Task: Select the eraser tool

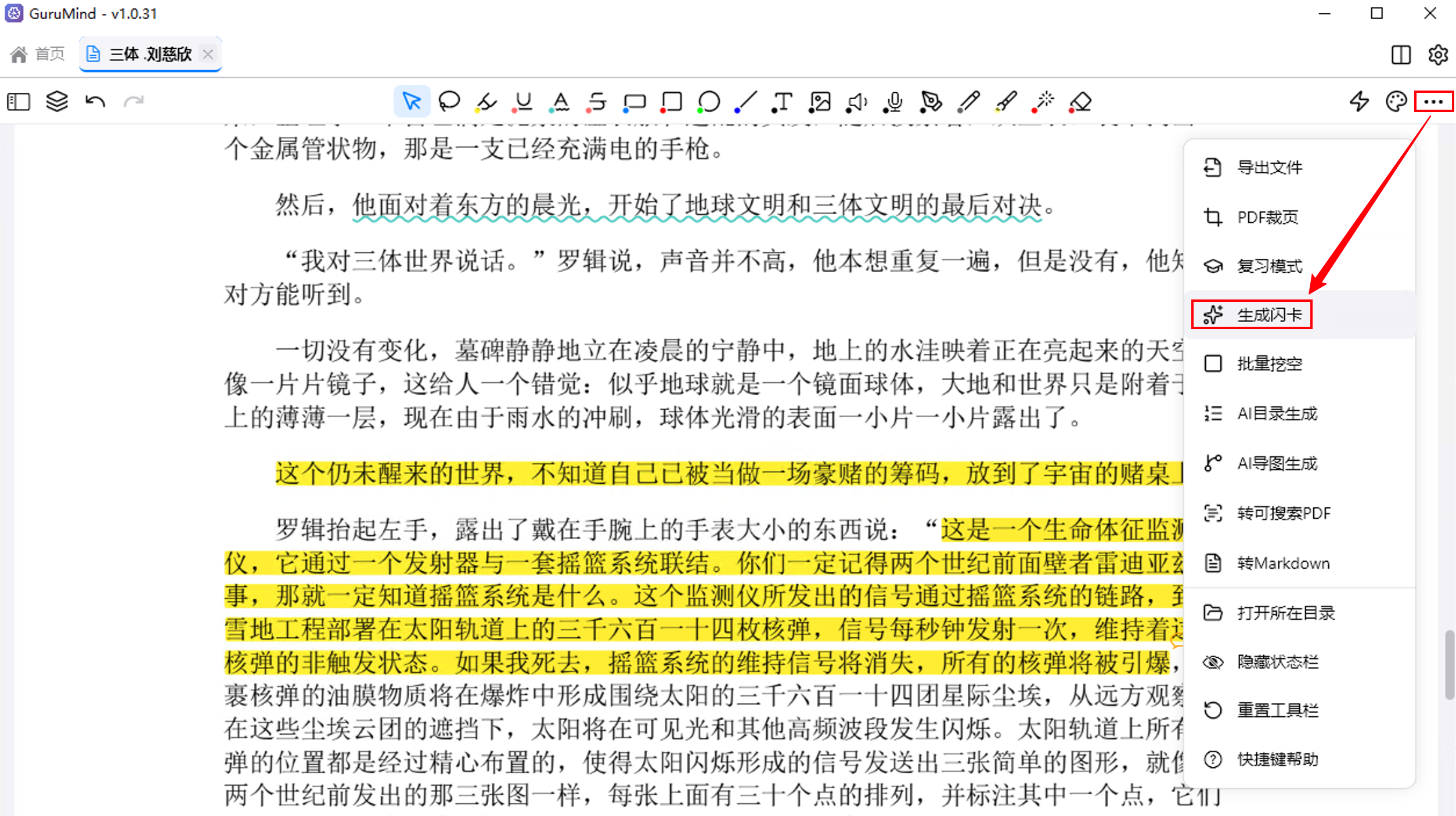Action: click(x=1080, y=102)
